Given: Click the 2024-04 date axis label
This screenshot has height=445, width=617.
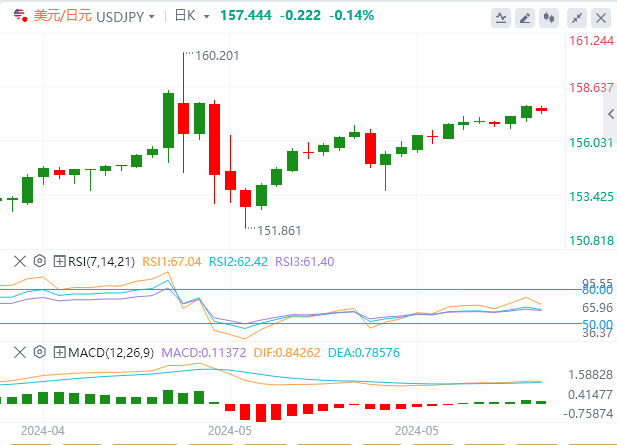Looking at the screenshot, I should (42, 431).
